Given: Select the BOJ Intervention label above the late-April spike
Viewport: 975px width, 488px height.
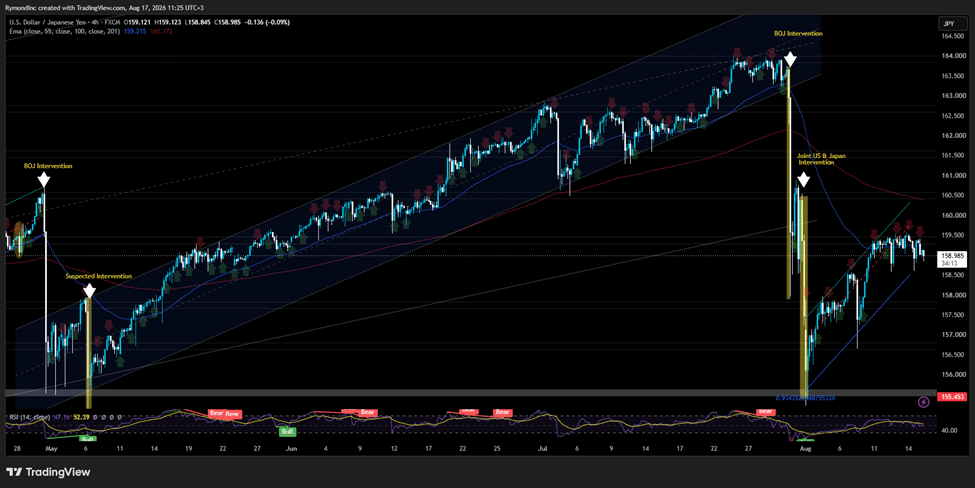Looking at the screenshot, I should pyautogui.click(x=48, y=166).
